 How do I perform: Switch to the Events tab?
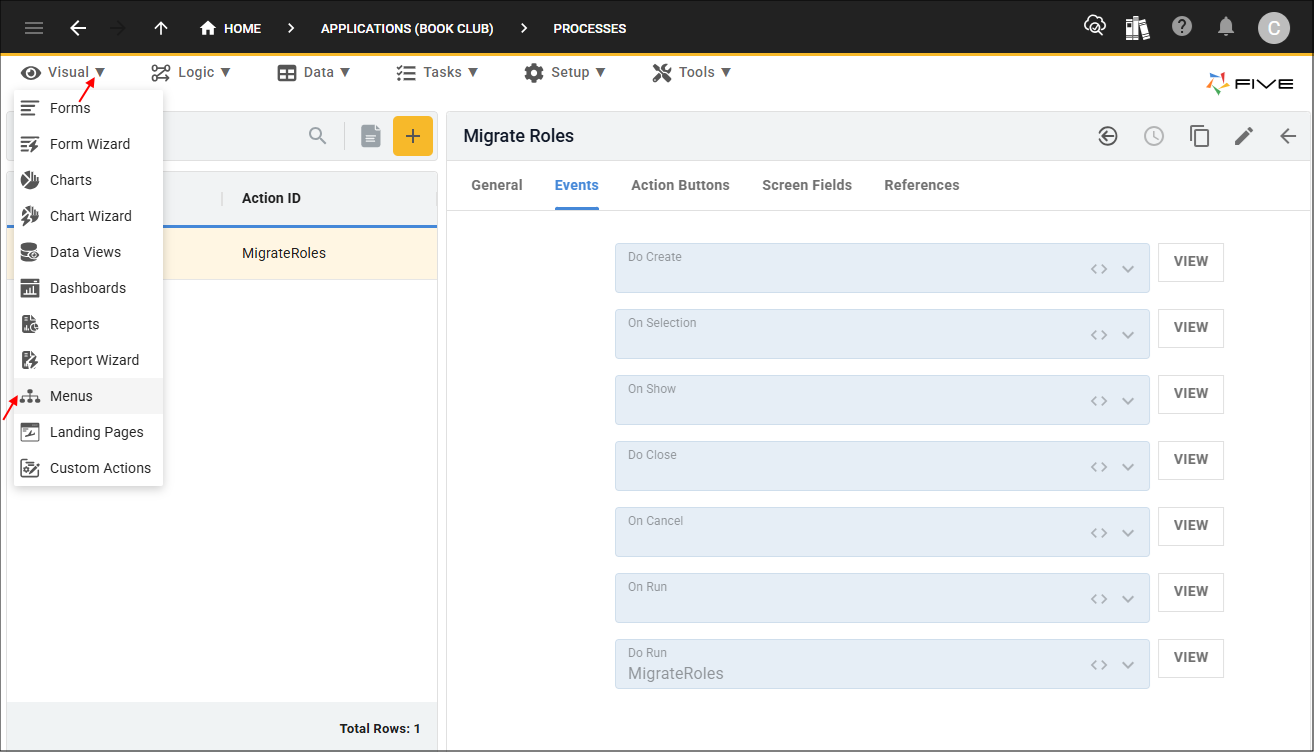577,185
